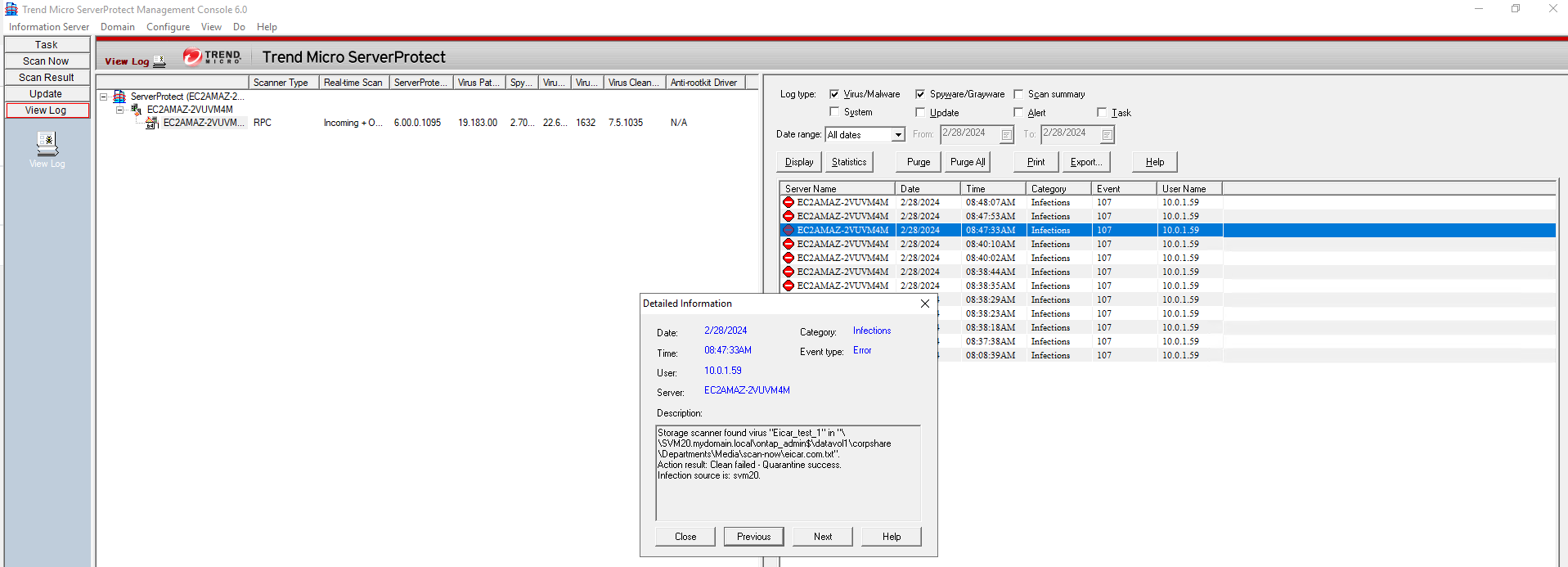Click the View Log sidebar icon

pyautogui.click(x=47, y=144)
